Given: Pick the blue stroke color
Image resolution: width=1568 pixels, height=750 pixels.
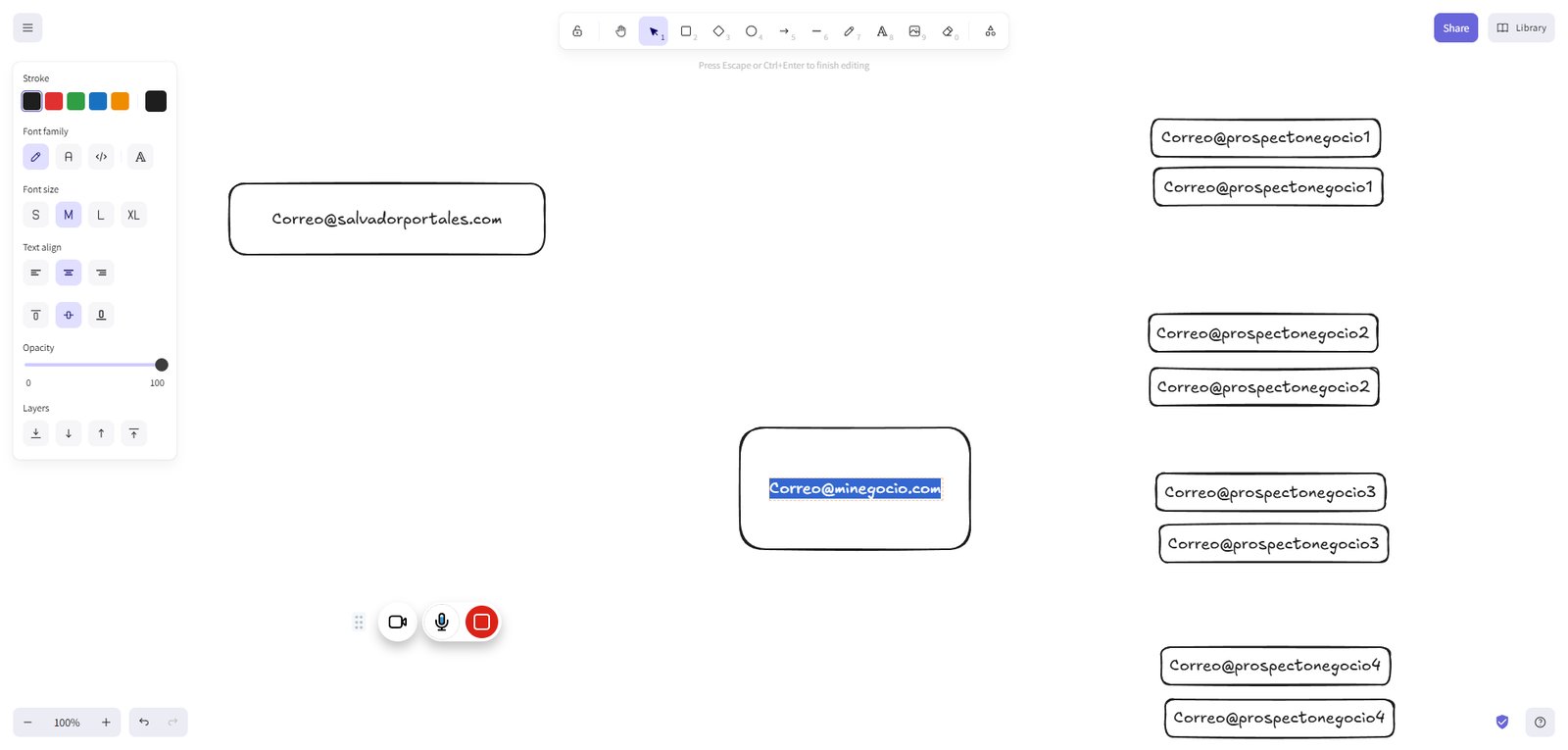Looking at the screenshot, I should point(98,101).
